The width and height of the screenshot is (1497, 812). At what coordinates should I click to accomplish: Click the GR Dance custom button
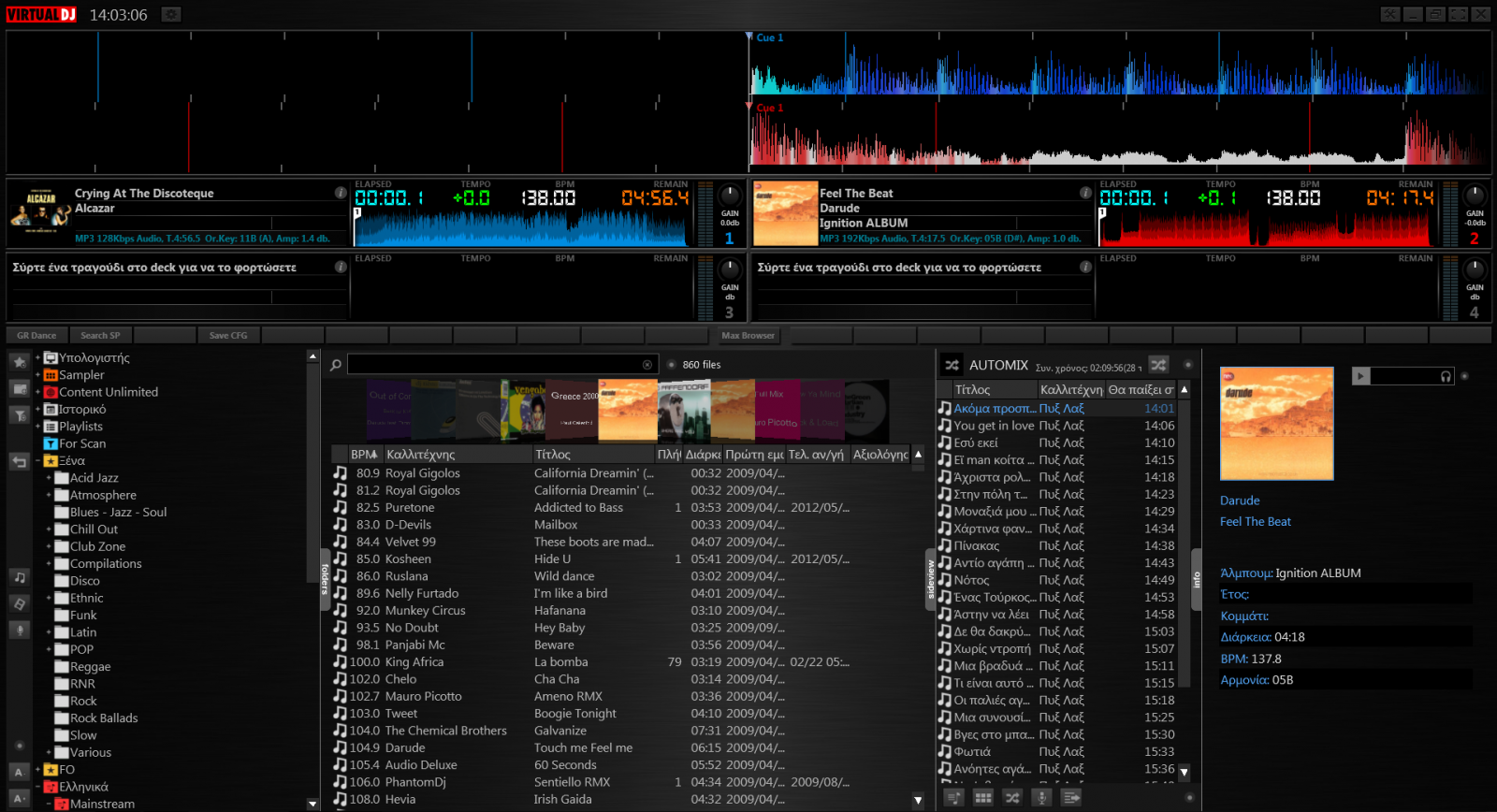pyautogui.click(x=36, y=335)
